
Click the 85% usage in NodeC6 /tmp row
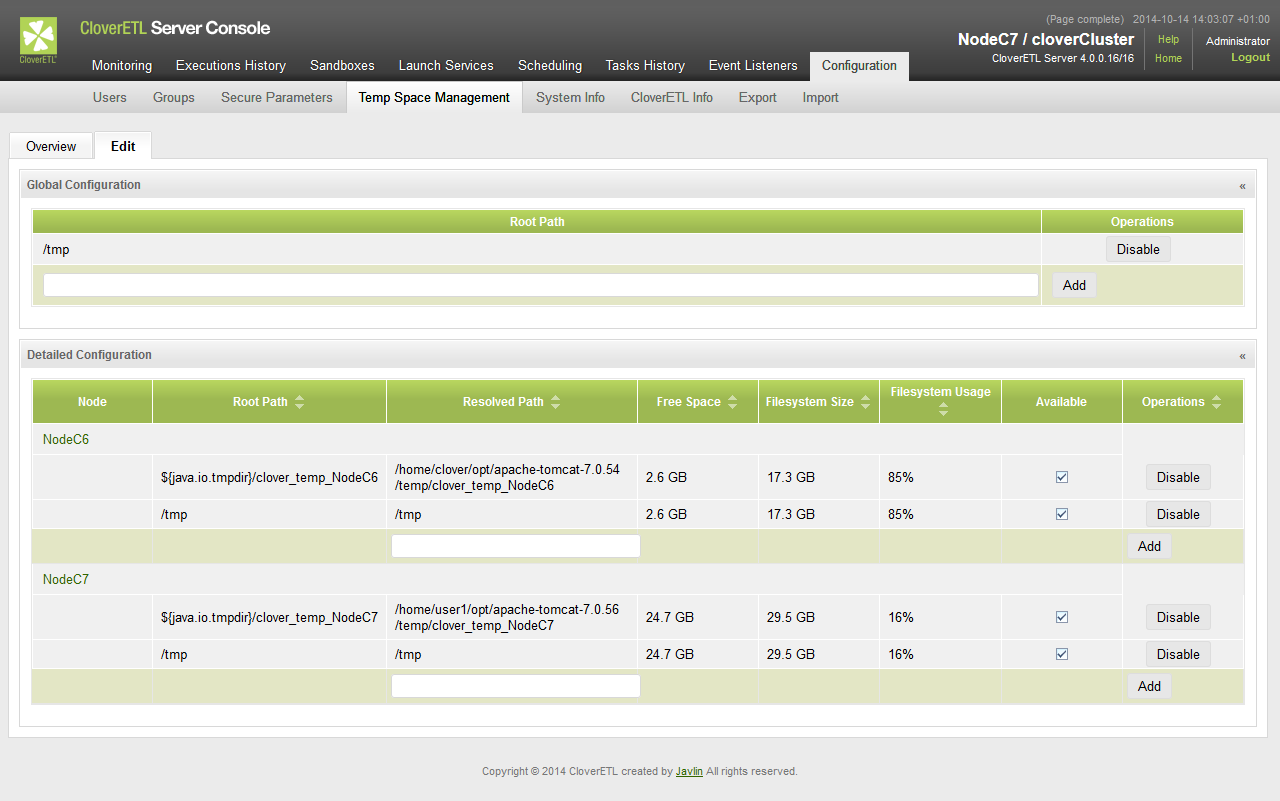tap(901, 515)
